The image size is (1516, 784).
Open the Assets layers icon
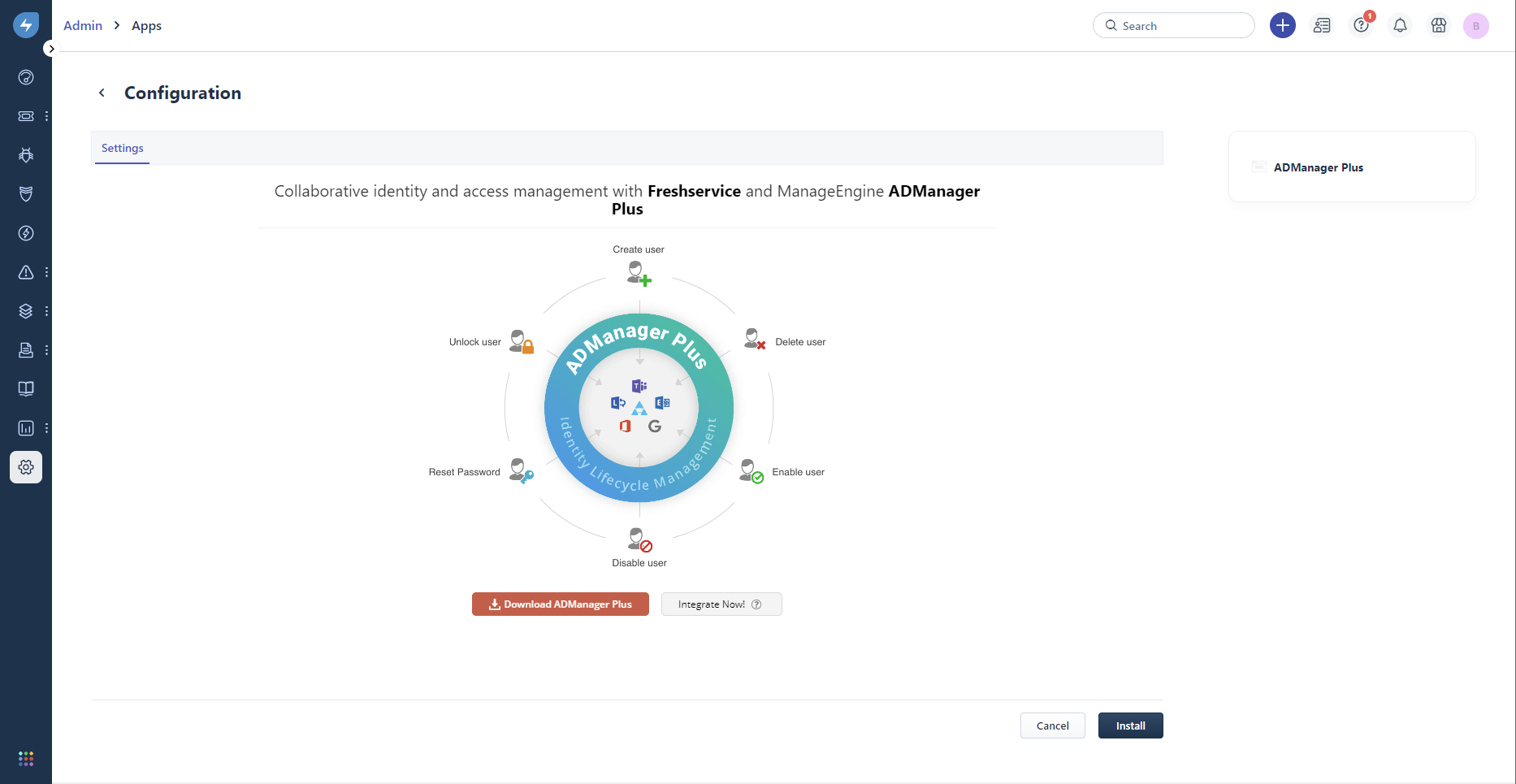pyautogui.click(x=25, y=310)
